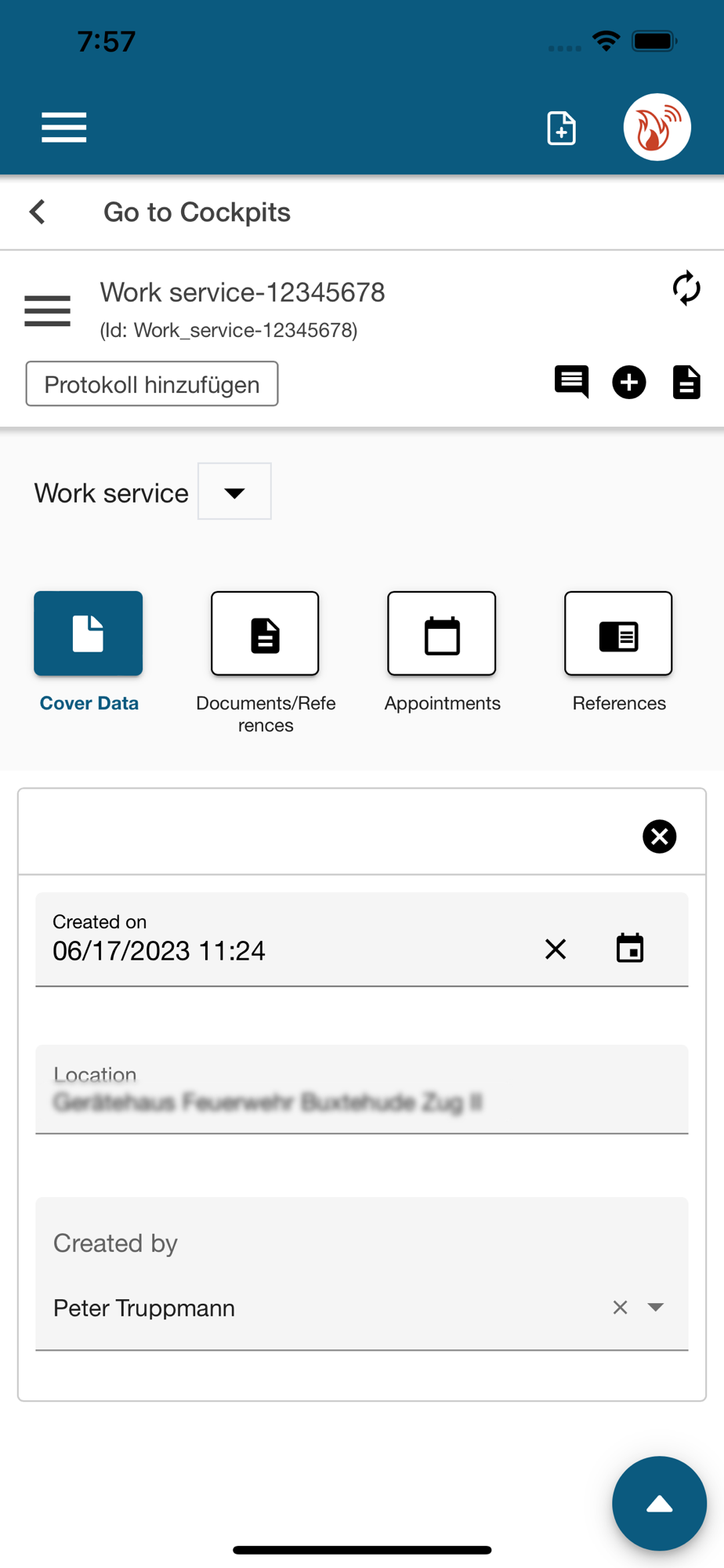Screen dimensions: 724x1568
Task: Tap the battery status icon
Action: coord(655,41)
